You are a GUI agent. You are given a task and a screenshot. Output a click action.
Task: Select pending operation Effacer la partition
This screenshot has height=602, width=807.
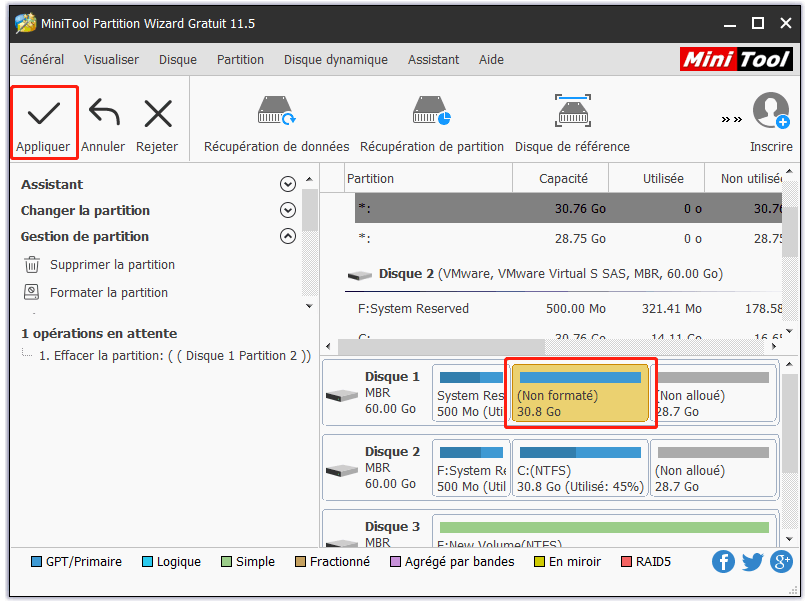point(174,356)
